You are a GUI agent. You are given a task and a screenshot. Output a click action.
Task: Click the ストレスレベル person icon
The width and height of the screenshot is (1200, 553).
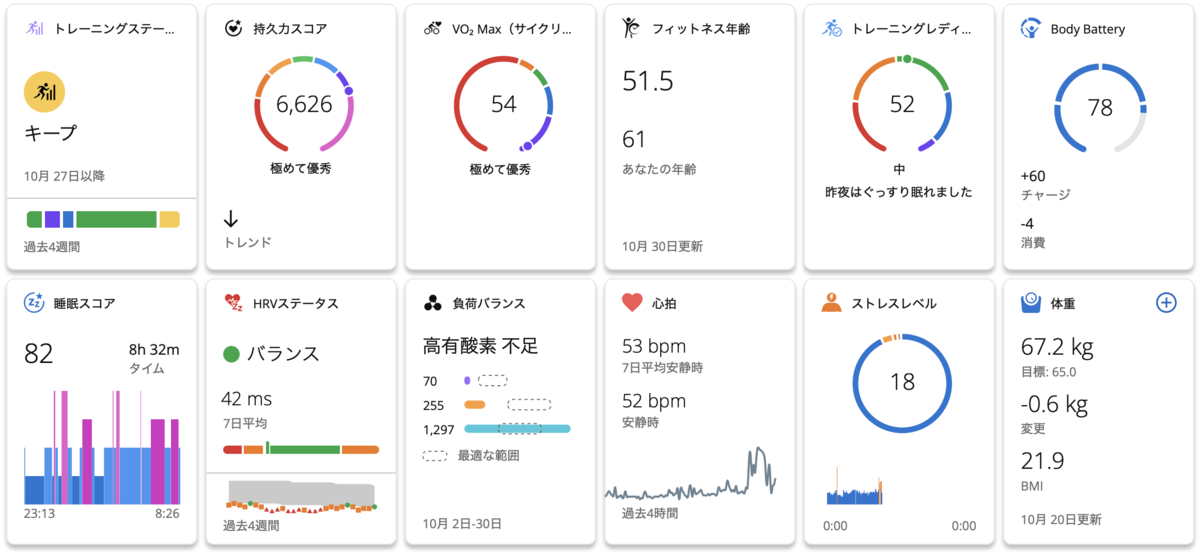tap(831, 302)
